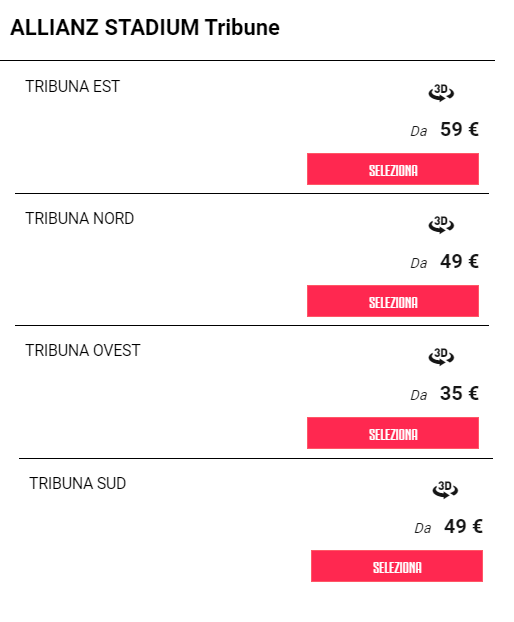
Task: Click the "Da" label beside 59 €
Action: pyautogui.click(x=419, y=131)
